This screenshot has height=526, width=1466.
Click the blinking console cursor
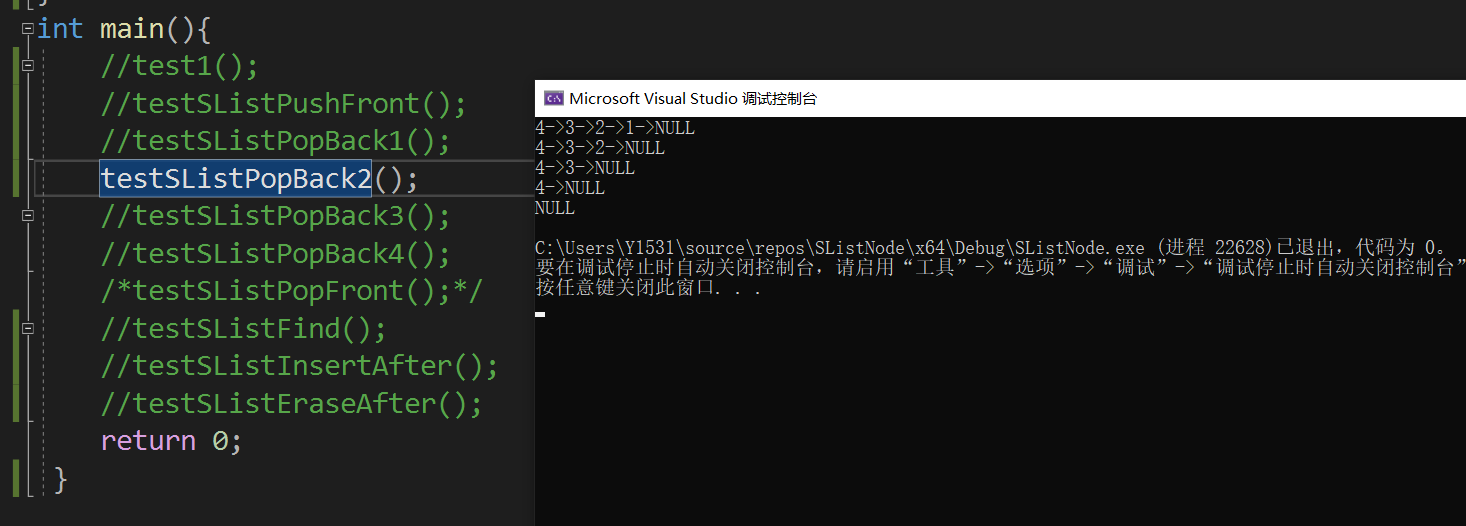coord(540,314)
